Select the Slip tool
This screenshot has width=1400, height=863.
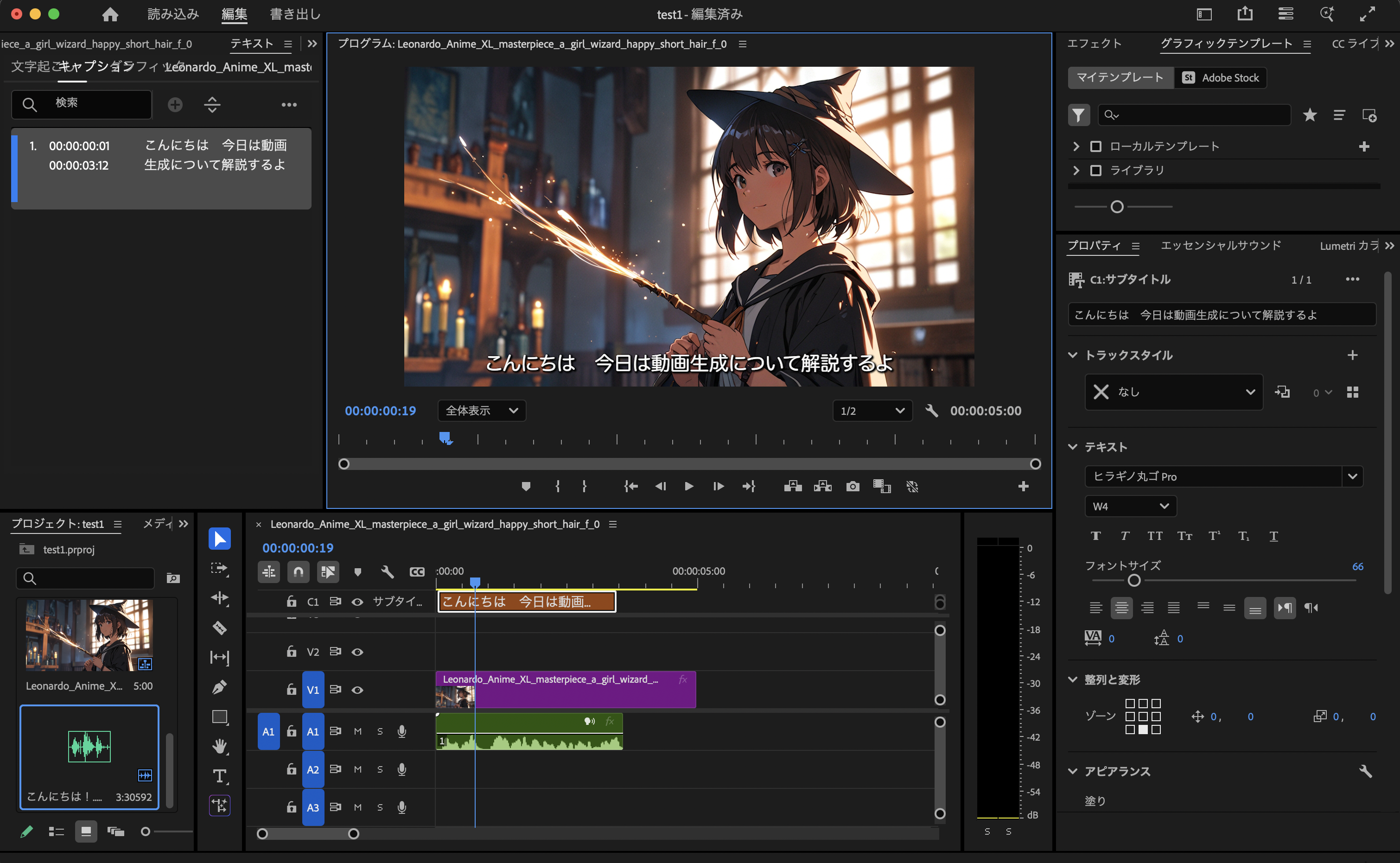click(220, 658)
